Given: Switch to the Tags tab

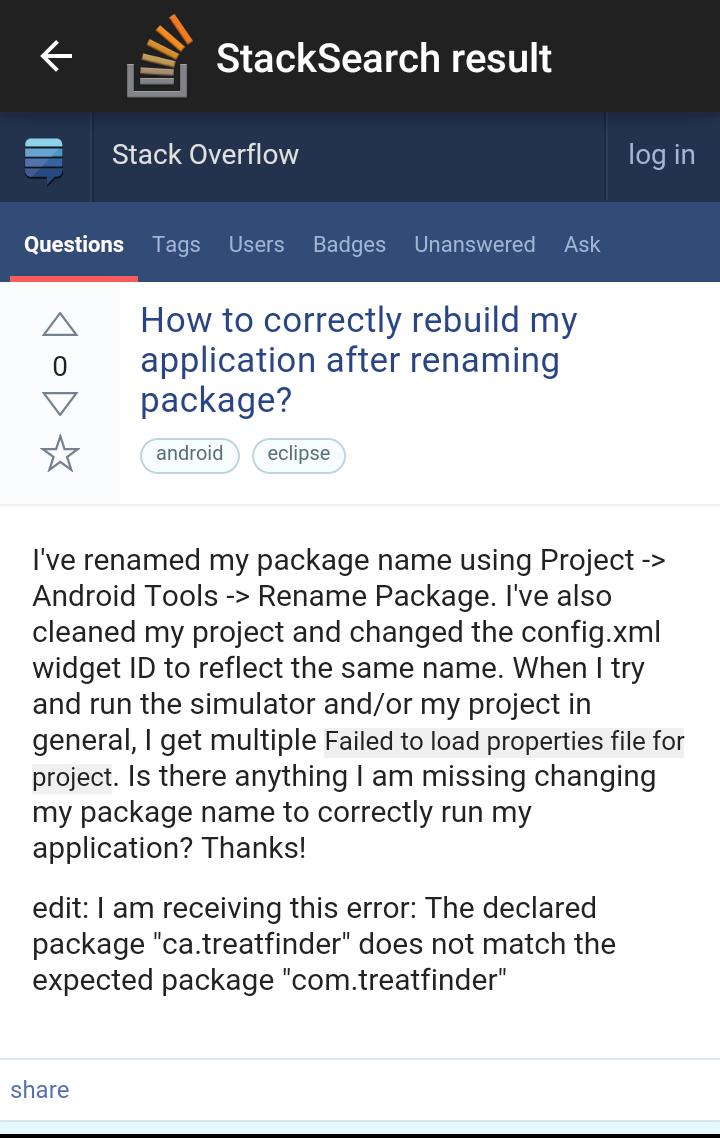Looking at the screenshot, I should pyautogui.click(x=176, y=244).
